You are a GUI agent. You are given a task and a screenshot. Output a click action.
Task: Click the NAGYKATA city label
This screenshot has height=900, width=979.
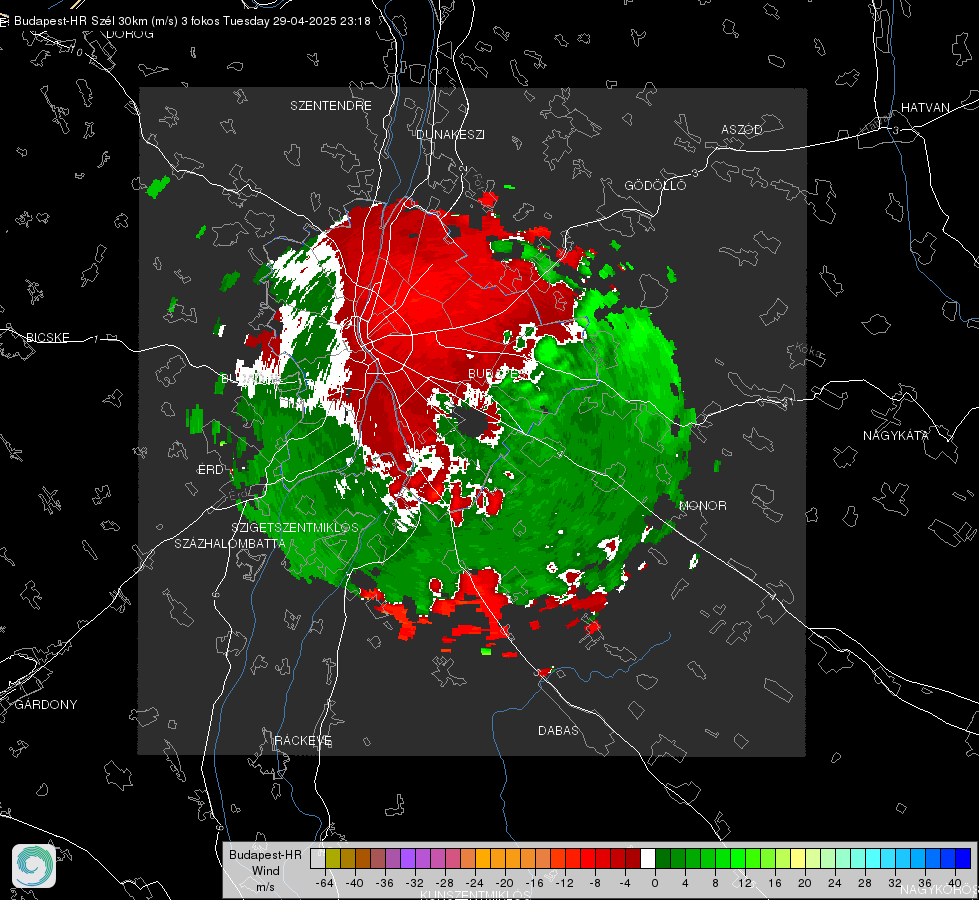pos(896,436)
